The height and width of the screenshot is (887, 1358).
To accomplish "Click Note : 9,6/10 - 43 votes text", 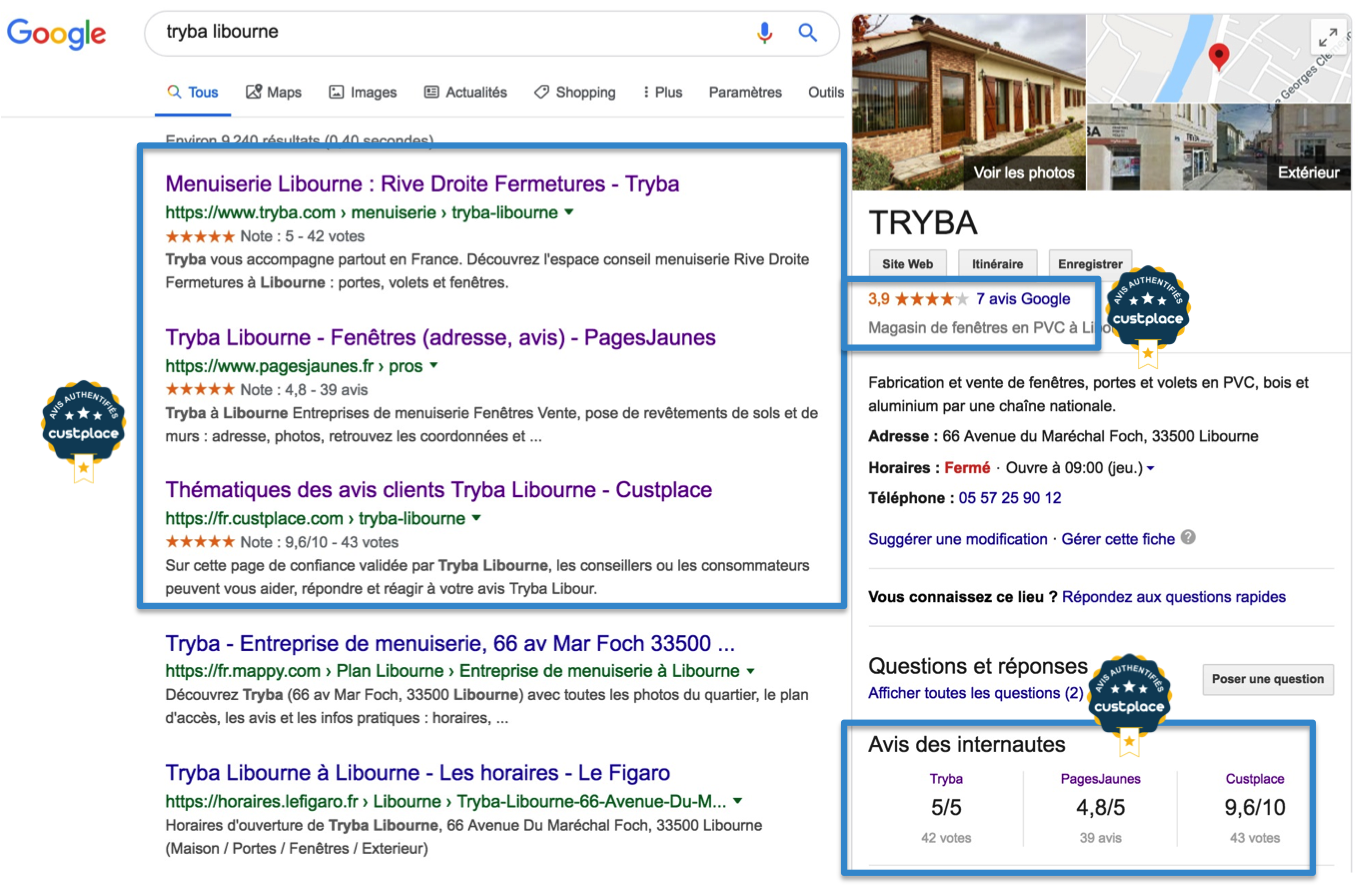I will (320, 542).
